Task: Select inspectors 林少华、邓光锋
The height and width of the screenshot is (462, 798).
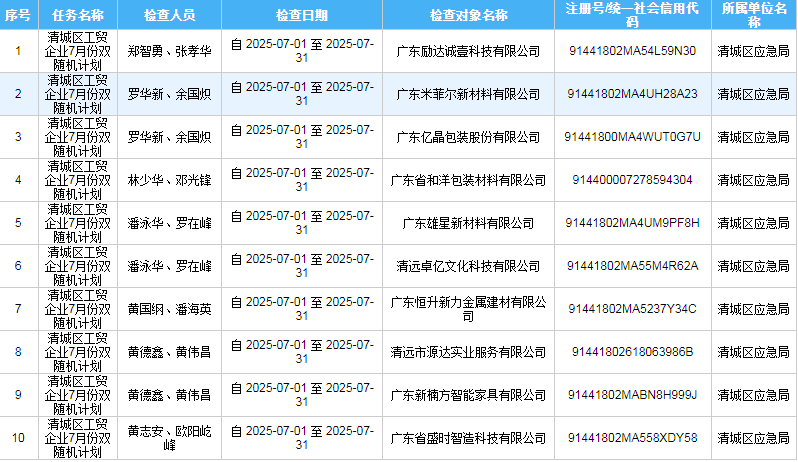Action: pyautogui.click(x=169, y=180)
